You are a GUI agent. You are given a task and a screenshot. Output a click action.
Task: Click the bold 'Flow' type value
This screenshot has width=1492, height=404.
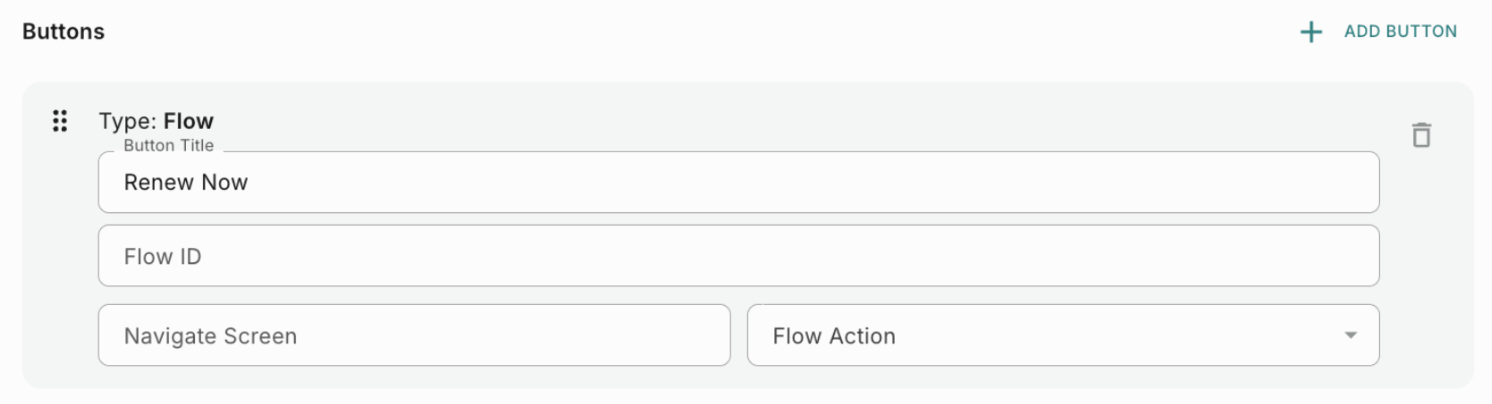pyautogui.click(x=189, y=122)
